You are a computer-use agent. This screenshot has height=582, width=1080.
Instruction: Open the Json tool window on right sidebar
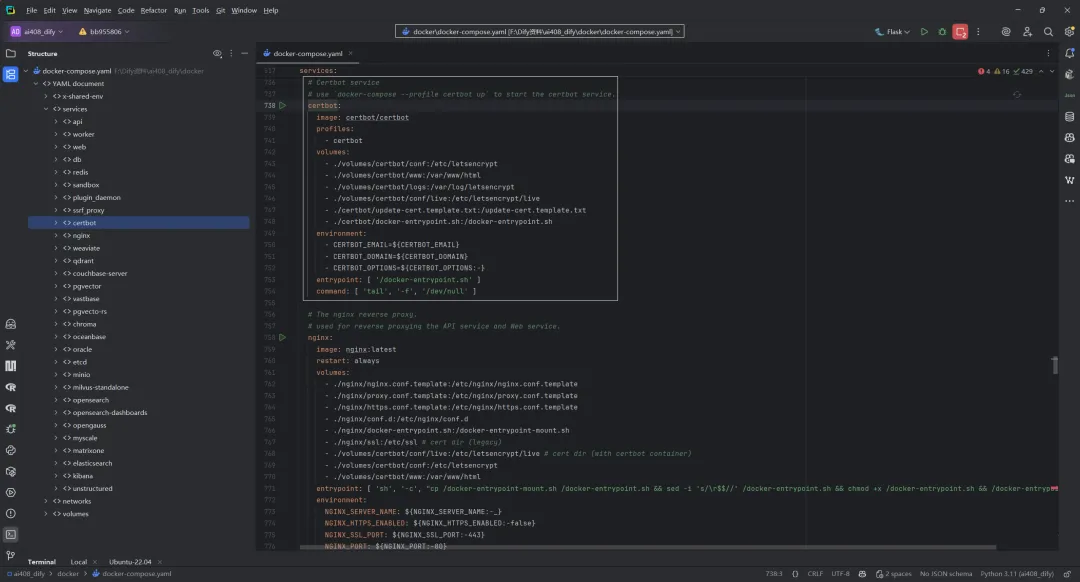click(x=1070, y=95)
